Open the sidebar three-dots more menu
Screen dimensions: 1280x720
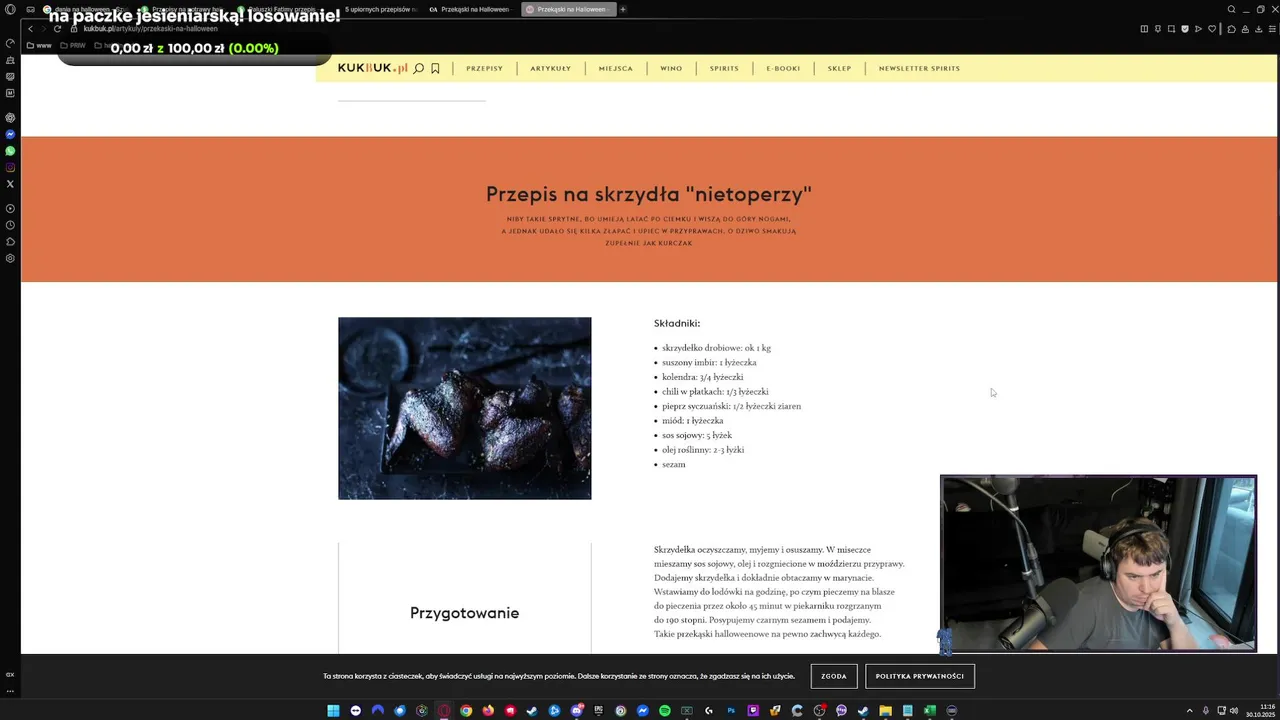coord(10,690)
